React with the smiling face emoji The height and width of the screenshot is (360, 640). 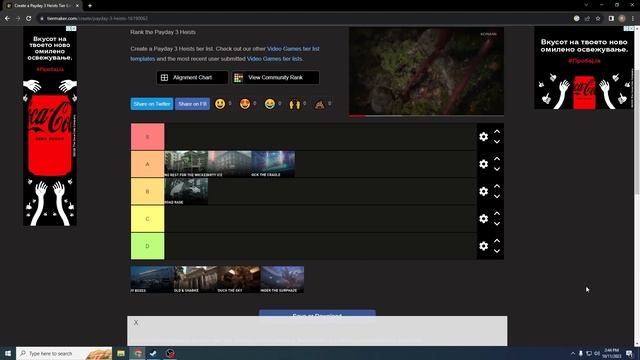220,104
